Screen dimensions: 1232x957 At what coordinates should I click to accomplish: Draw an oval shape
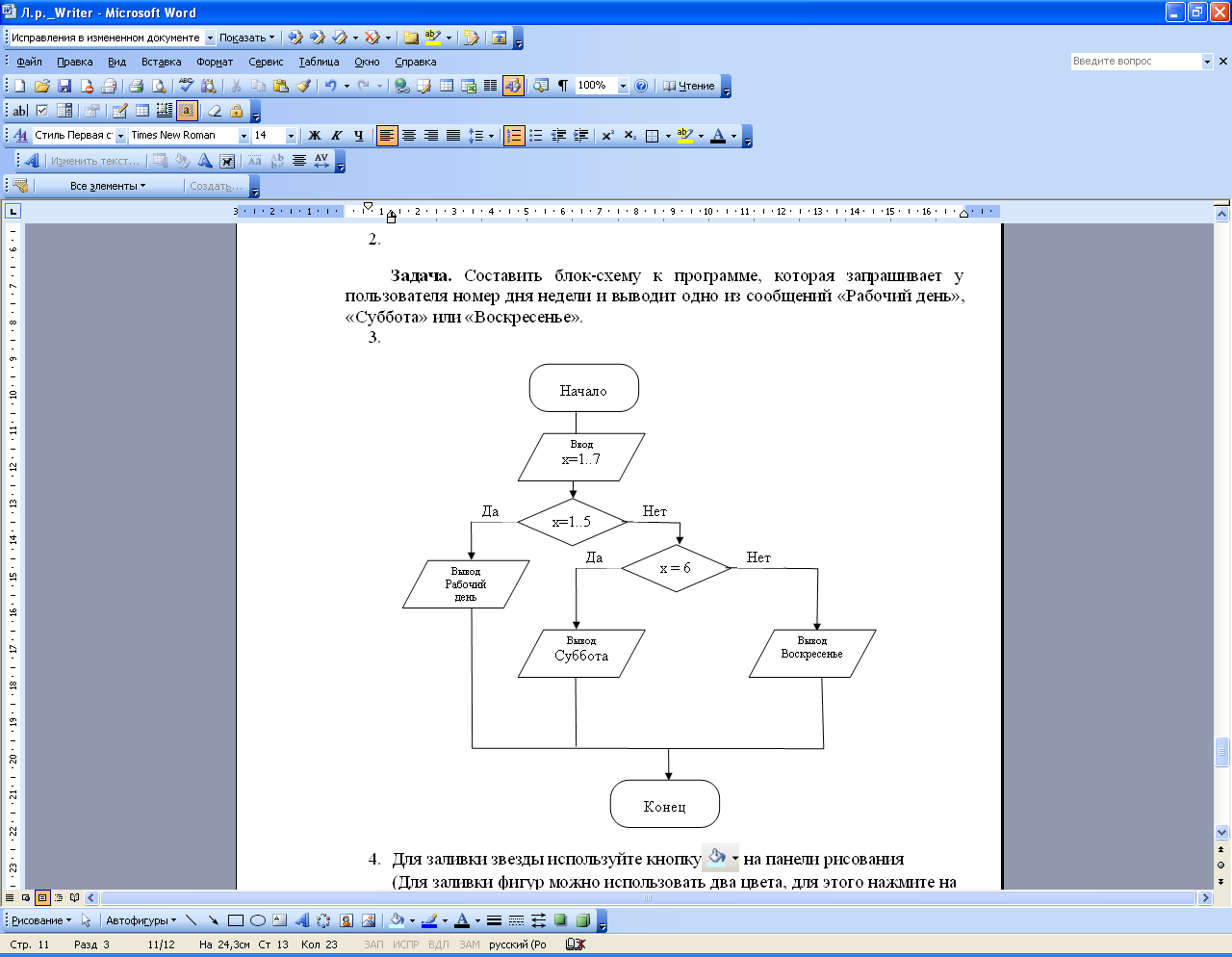point(258,920)
